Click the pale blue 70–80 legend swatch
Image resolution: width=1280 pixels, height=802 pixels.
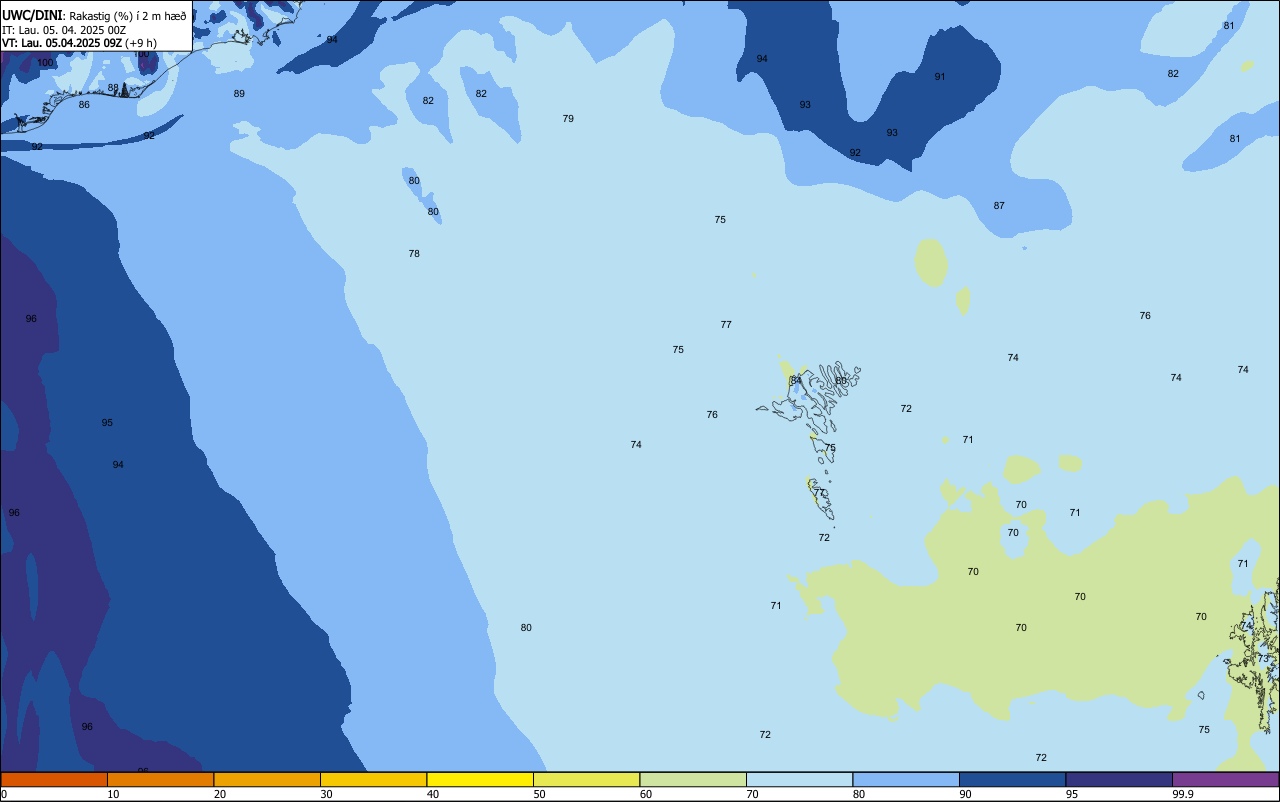[x=799, y=779]
